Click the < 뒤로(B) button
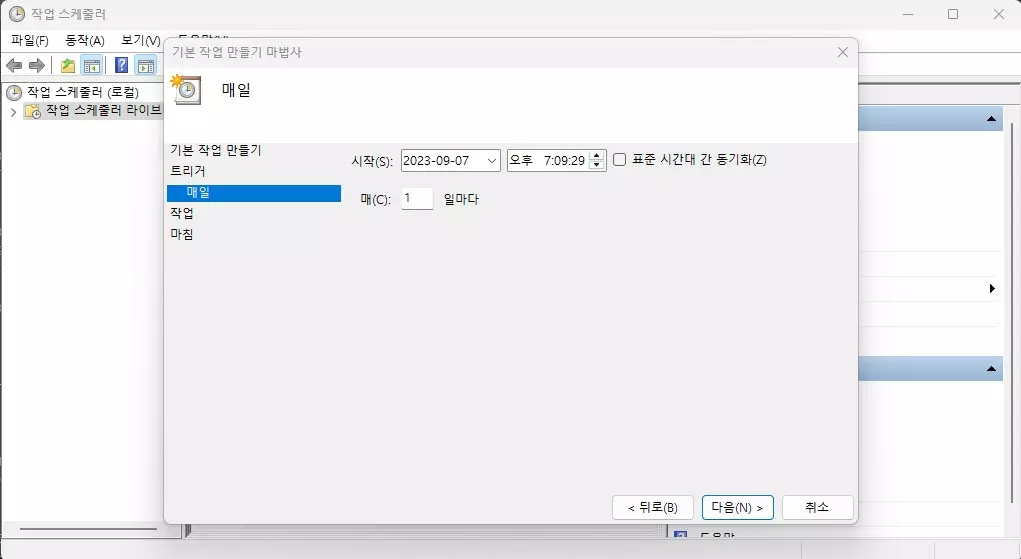This screenshot has height=559, width=1021. [x=652, y=508]
